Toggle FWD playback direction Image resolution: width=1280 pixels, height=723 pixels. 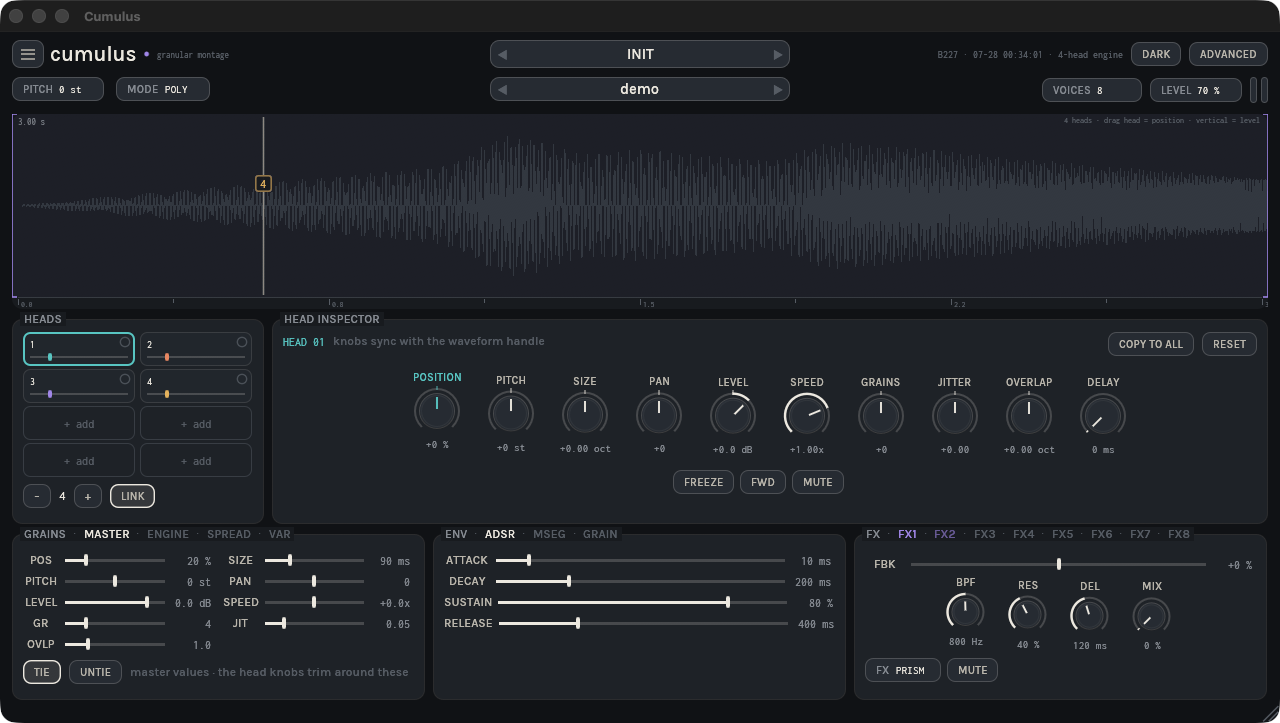point(763,482)
